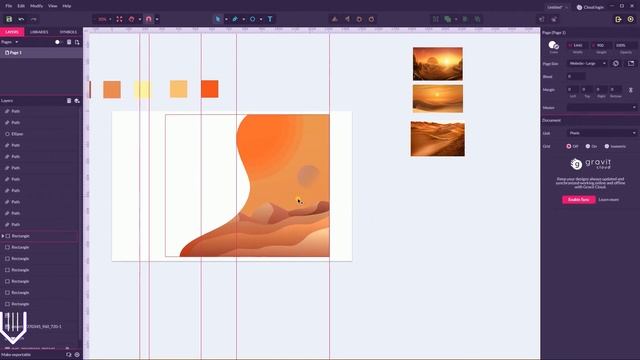Image resolution: width=640 pixels, height=360 pixels.
Task: Expand the selected Rectangle group layer
Action: click(x=3, y=236)
